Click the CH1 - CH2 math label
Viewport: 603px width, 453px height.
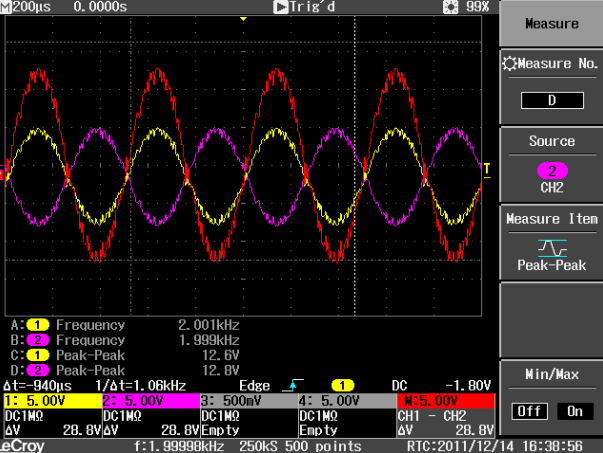pos(431,416)
